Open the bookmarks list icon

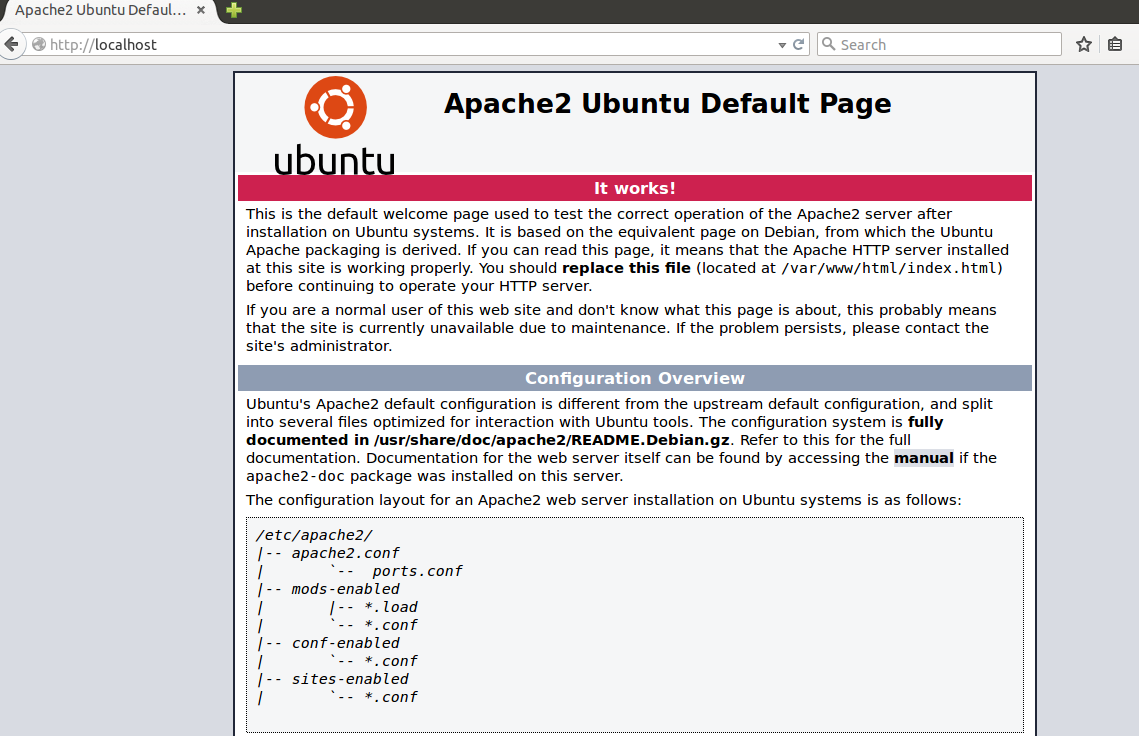pyautogui.click(x=1115, y=44)
